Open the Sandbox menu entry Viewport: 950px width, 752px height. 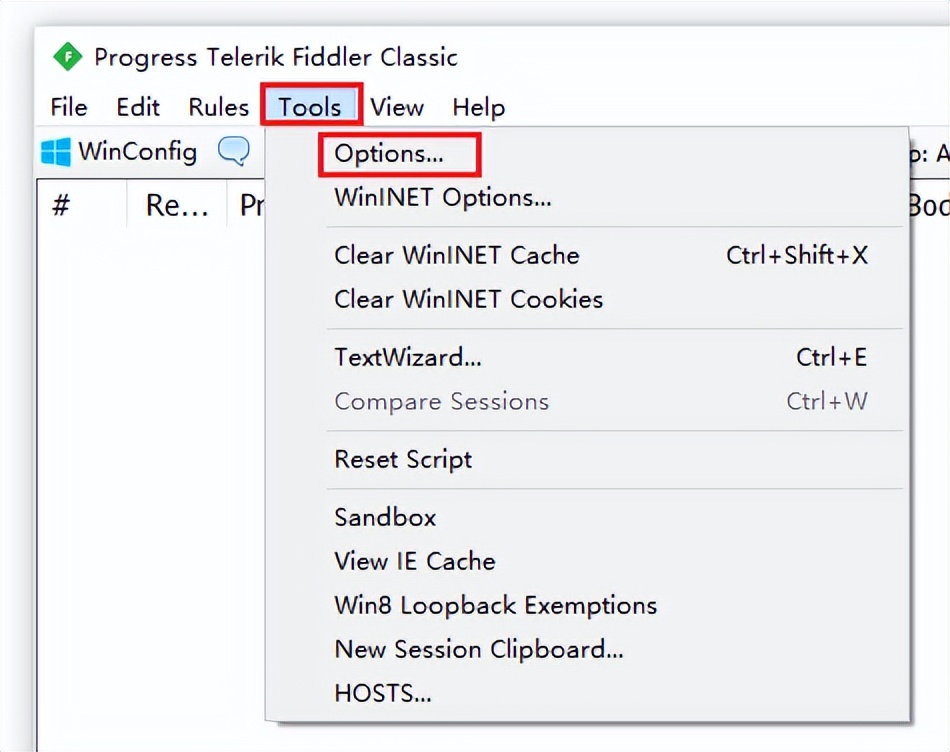click(385, 517)
